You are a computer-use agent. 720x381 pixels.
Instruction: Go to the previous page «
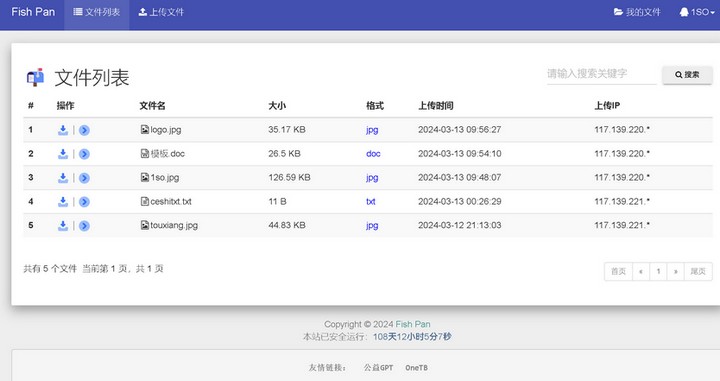coord(641,271)
